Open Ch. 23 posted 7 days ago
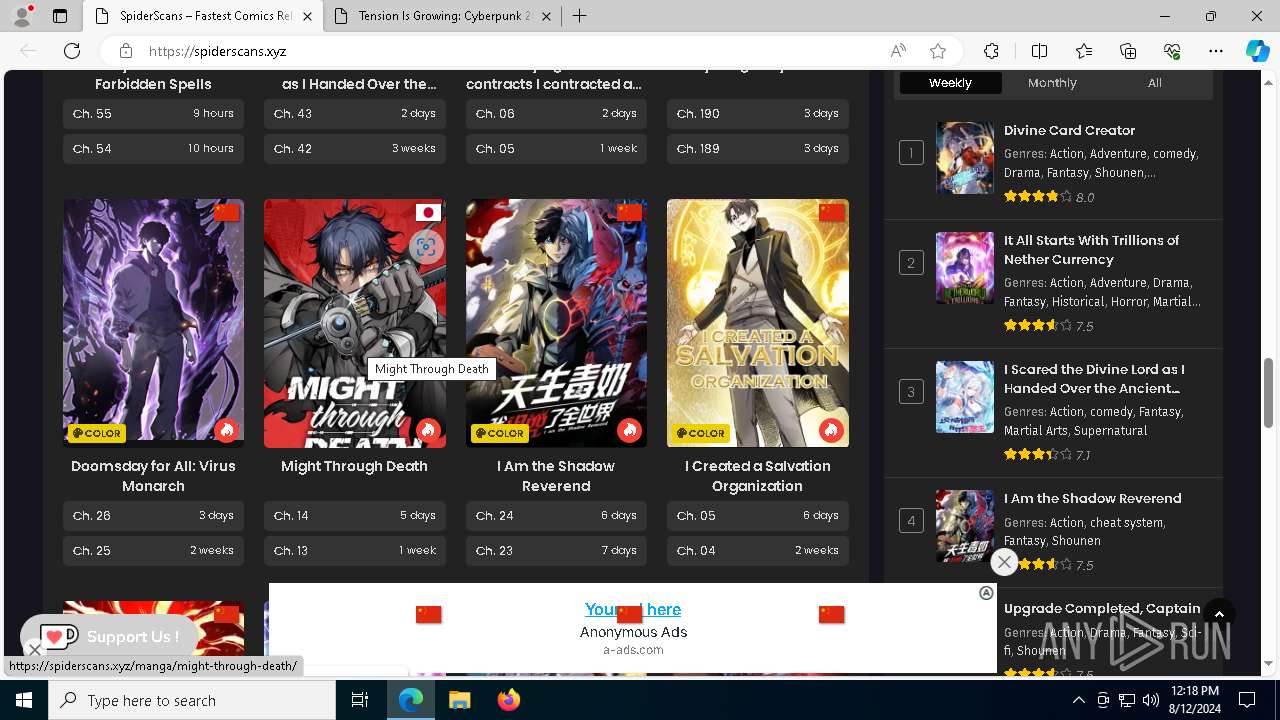 click(556, 551)
